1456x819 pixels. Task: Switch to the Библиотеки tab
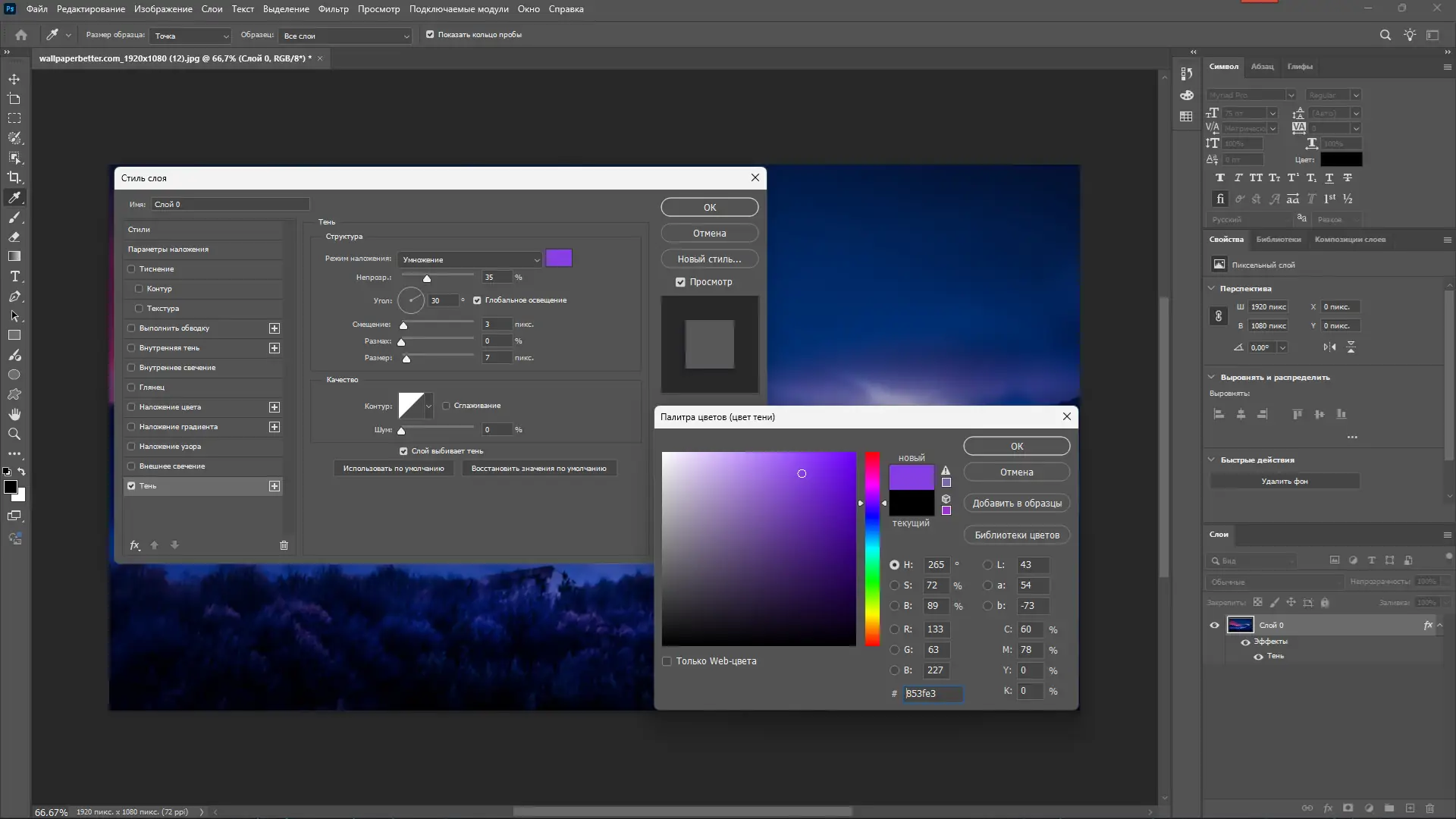[1278, 240]
